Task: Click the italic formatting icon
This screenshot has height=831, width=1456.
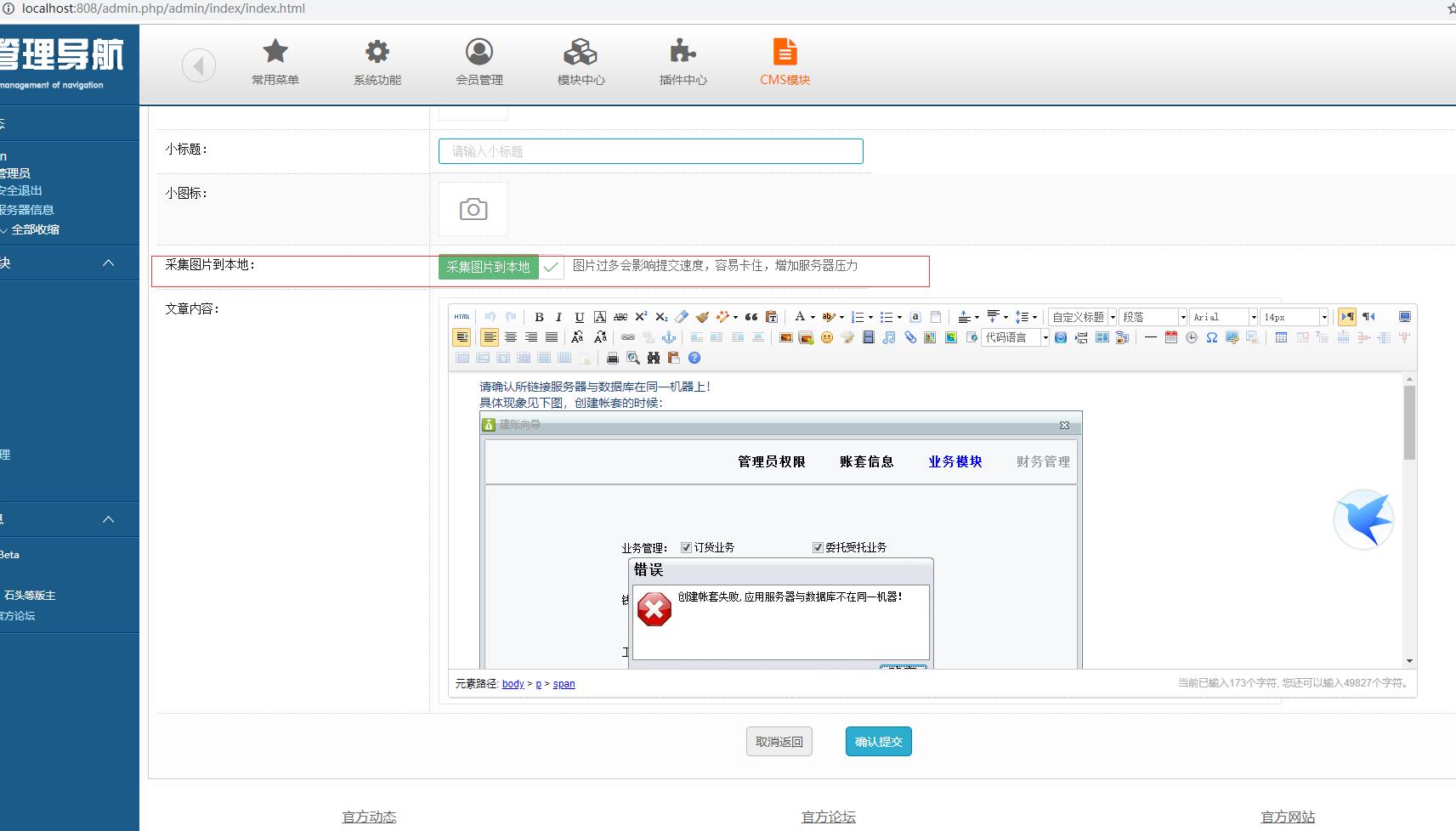Action: [558, 317]
